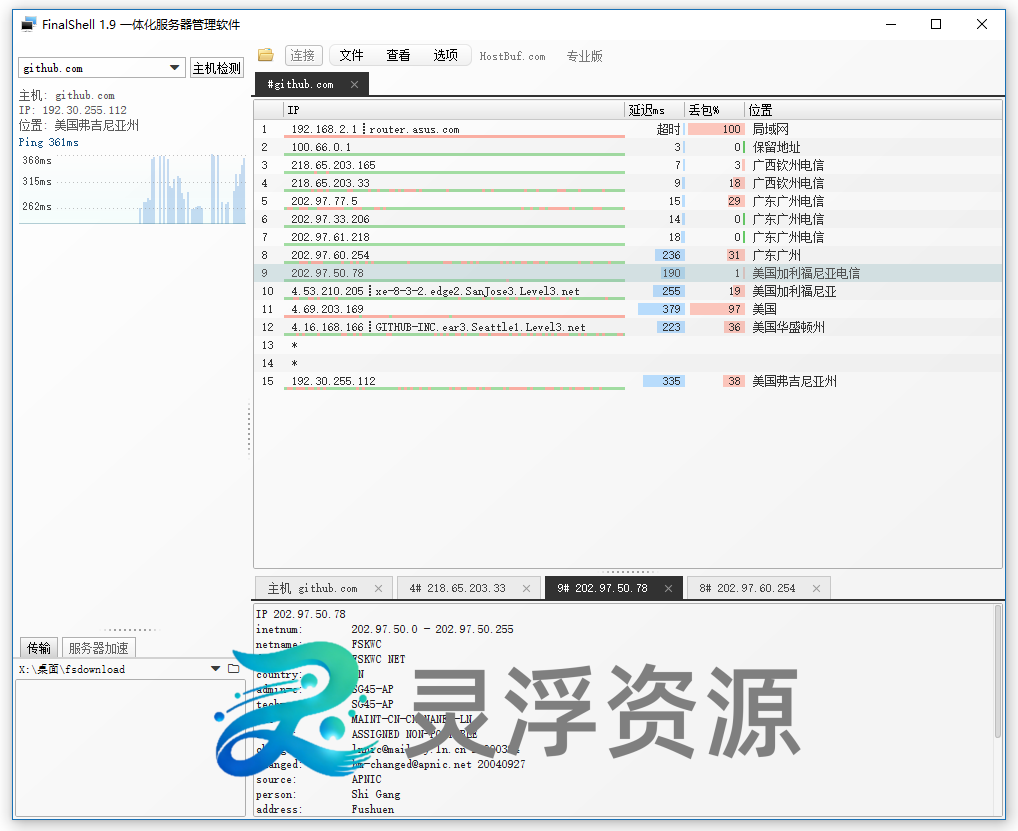Click the Ping latency graph
The width and height of the screenshot is (1018, 831).
pos(132,189)
